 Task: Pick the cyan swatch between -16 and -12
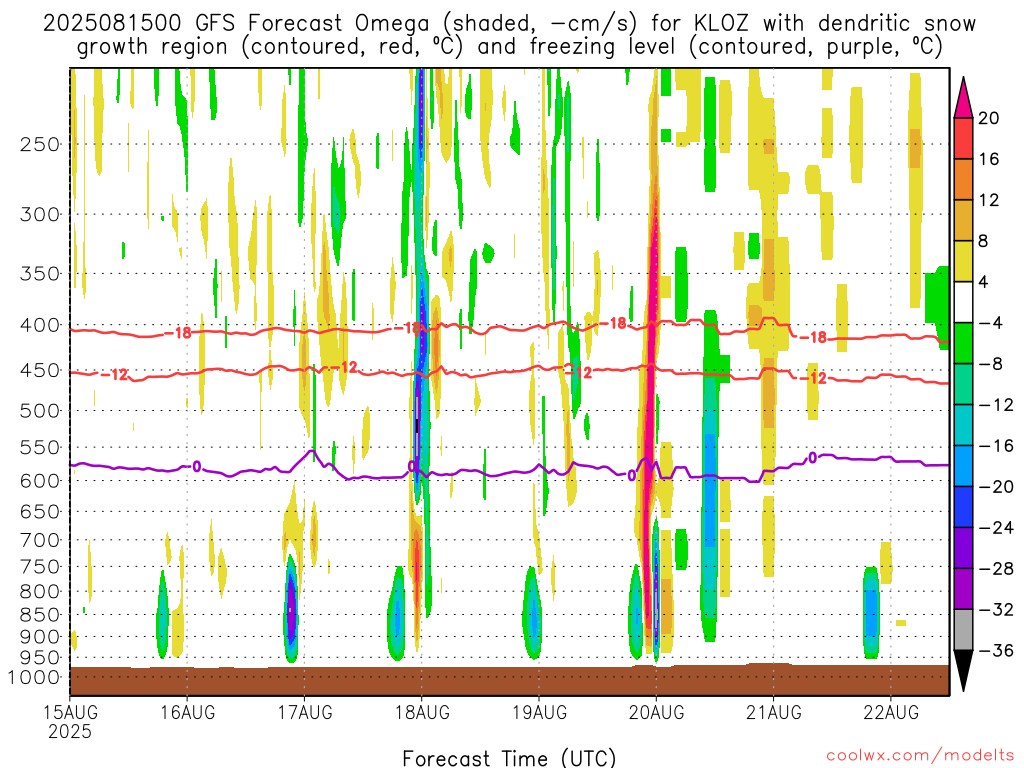point(963,425)
